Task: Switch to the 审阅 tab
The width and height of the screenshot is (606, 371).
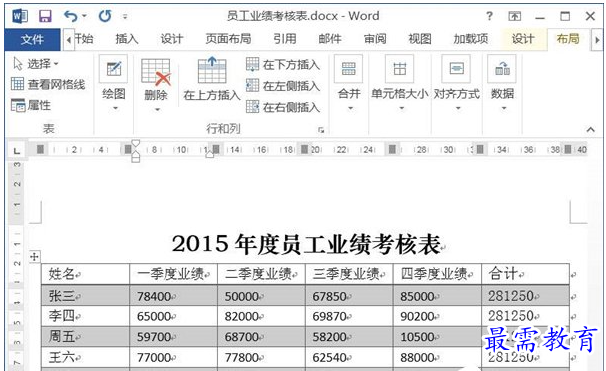Action: 375,39
